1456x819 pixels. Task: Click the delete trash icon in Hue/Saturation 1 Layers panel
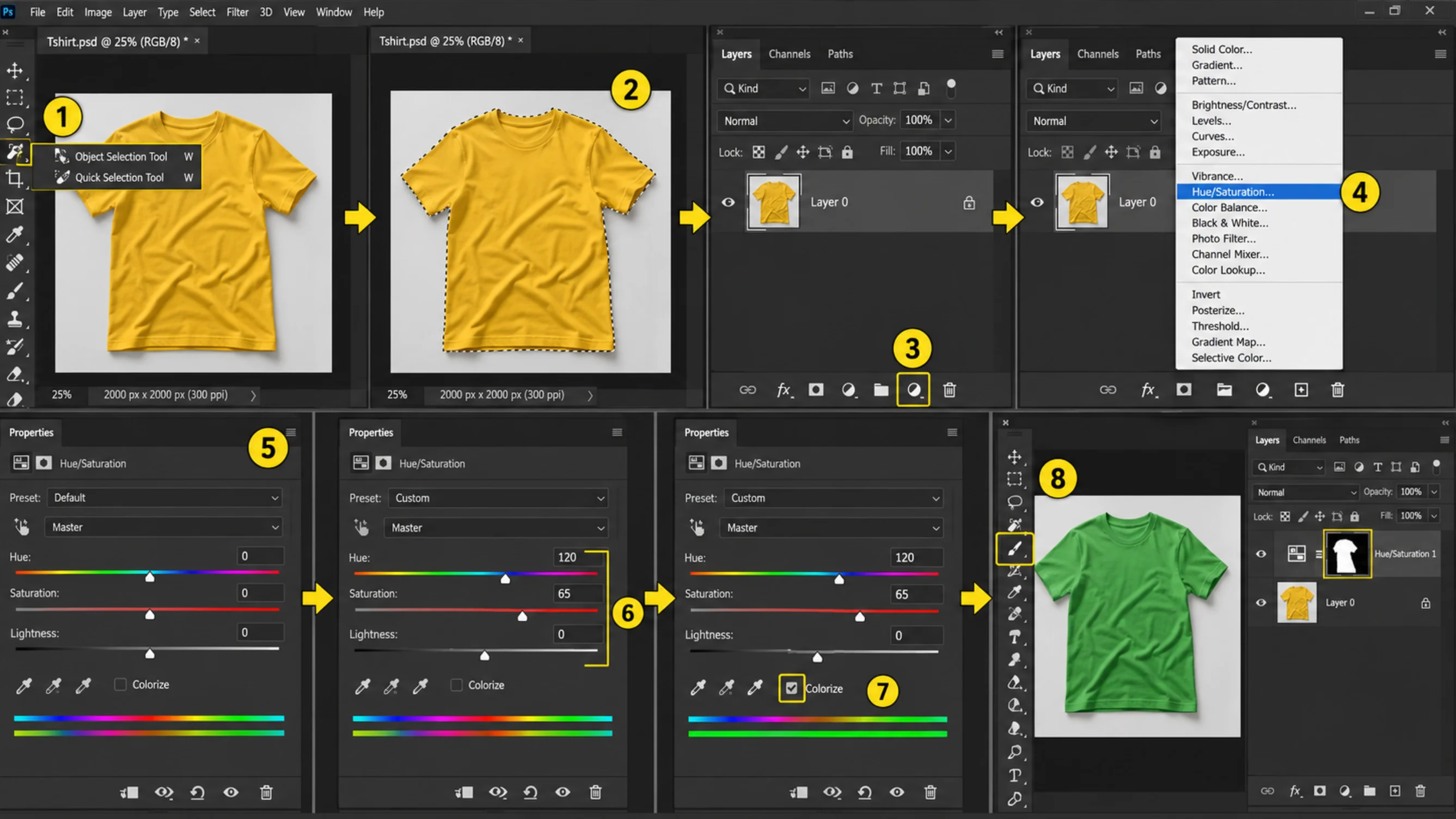click(x=1421, y=791)
